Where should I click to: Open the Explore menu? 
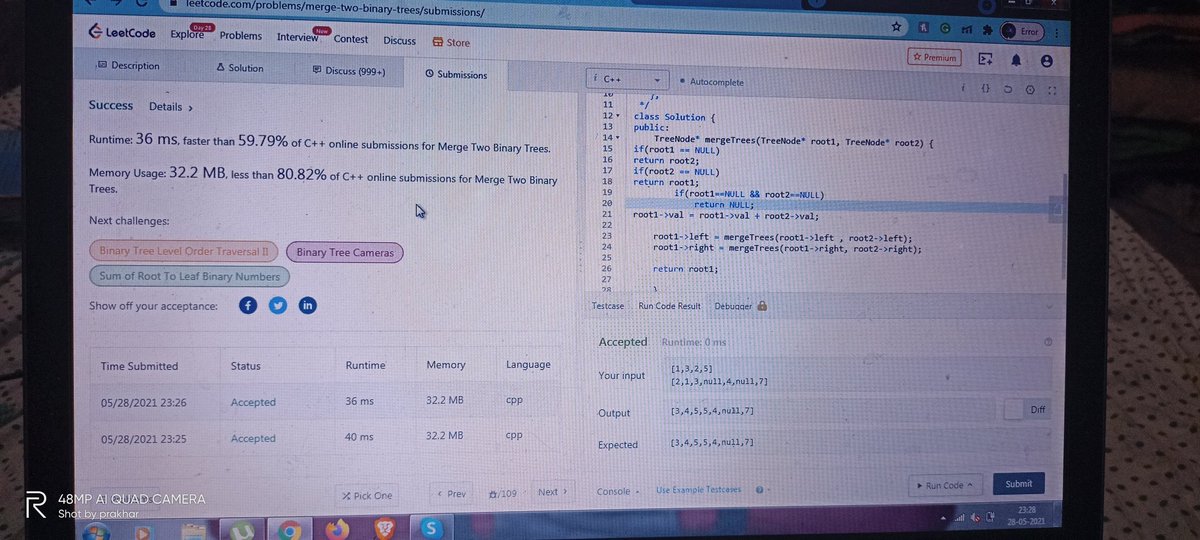[187, 34]
